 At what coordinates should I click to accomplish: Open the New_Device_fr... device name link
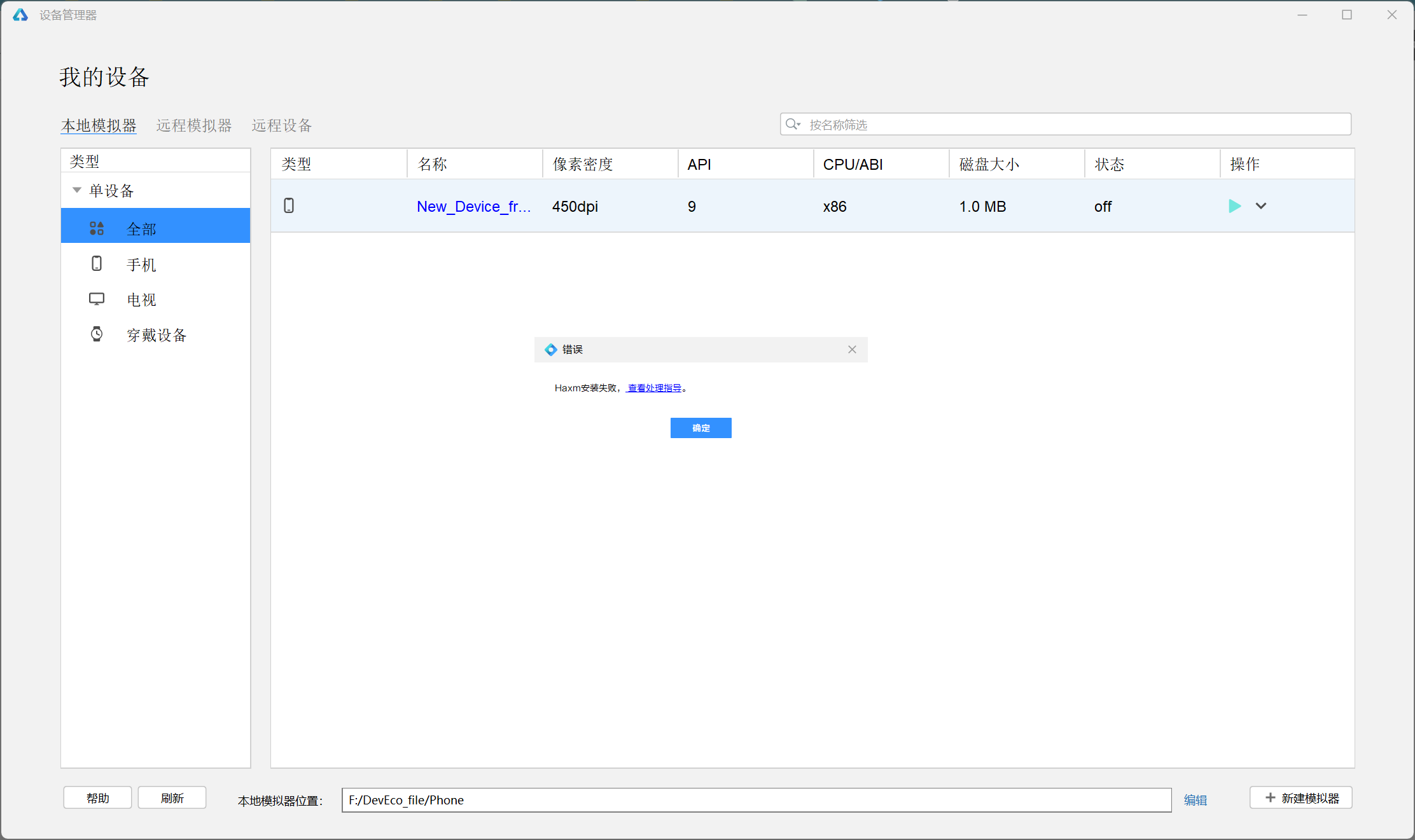coord(473,207)
